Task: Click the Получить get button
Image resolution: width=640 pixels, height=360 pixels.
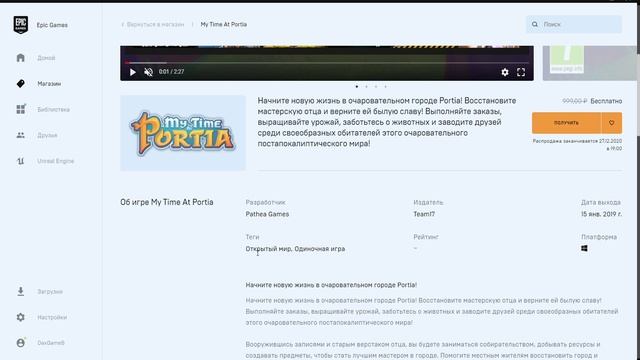Action: (566, 123)
